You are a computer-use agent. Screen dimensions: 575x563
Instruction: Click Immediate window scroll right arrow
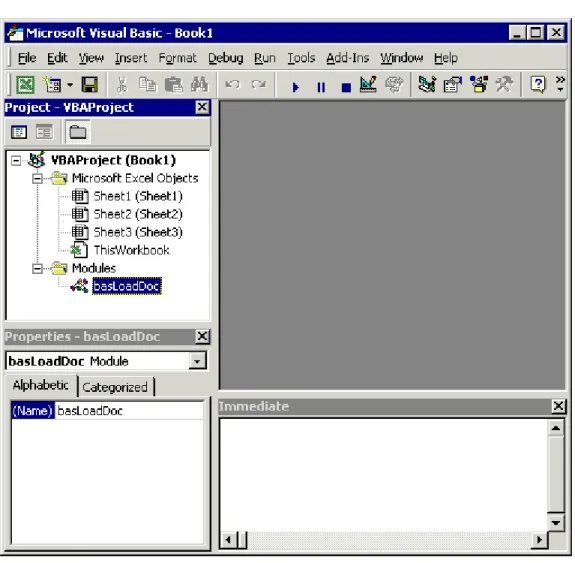coord(539,540)
